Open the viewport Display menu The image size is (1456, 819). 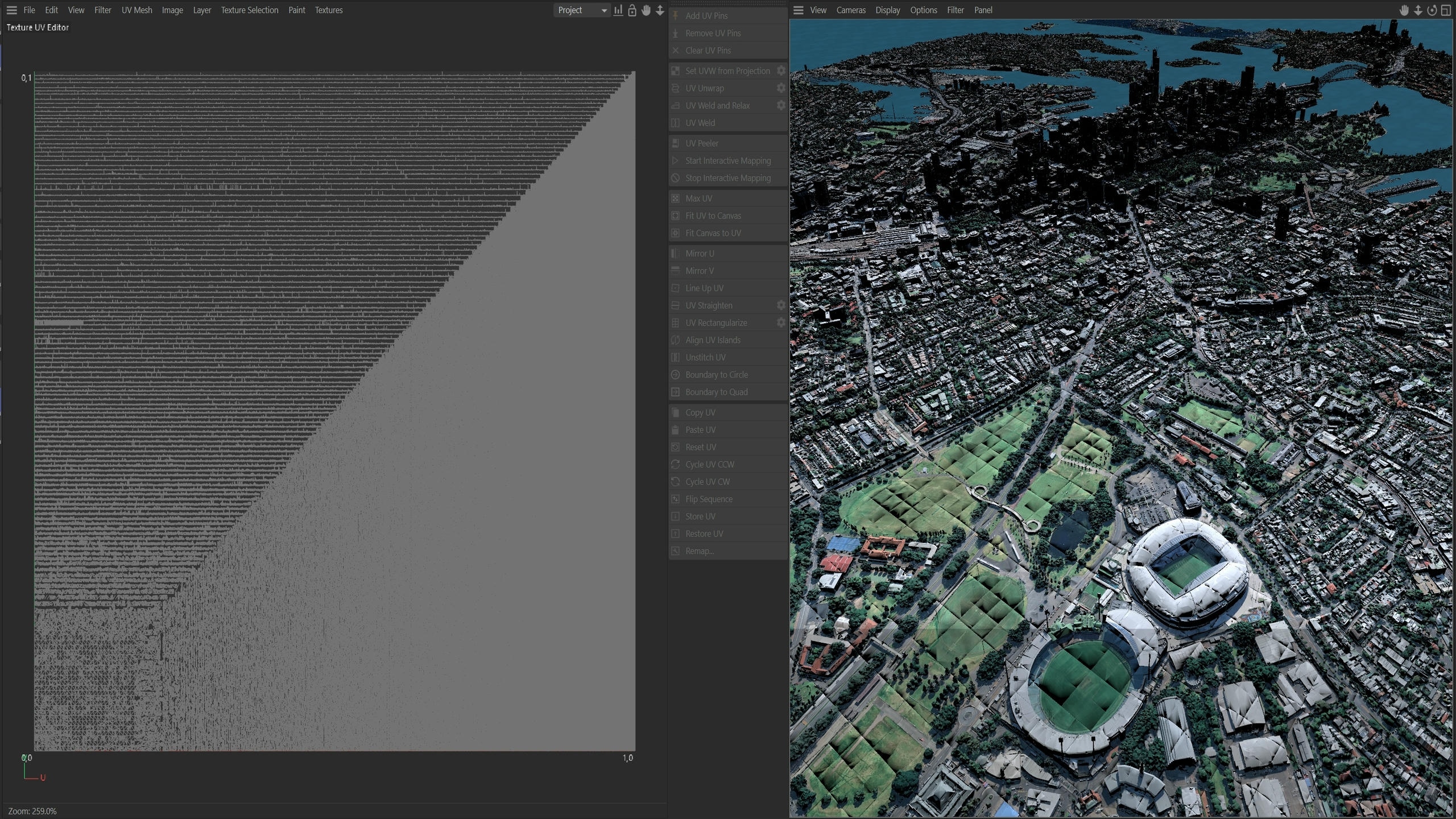(888, 10)
